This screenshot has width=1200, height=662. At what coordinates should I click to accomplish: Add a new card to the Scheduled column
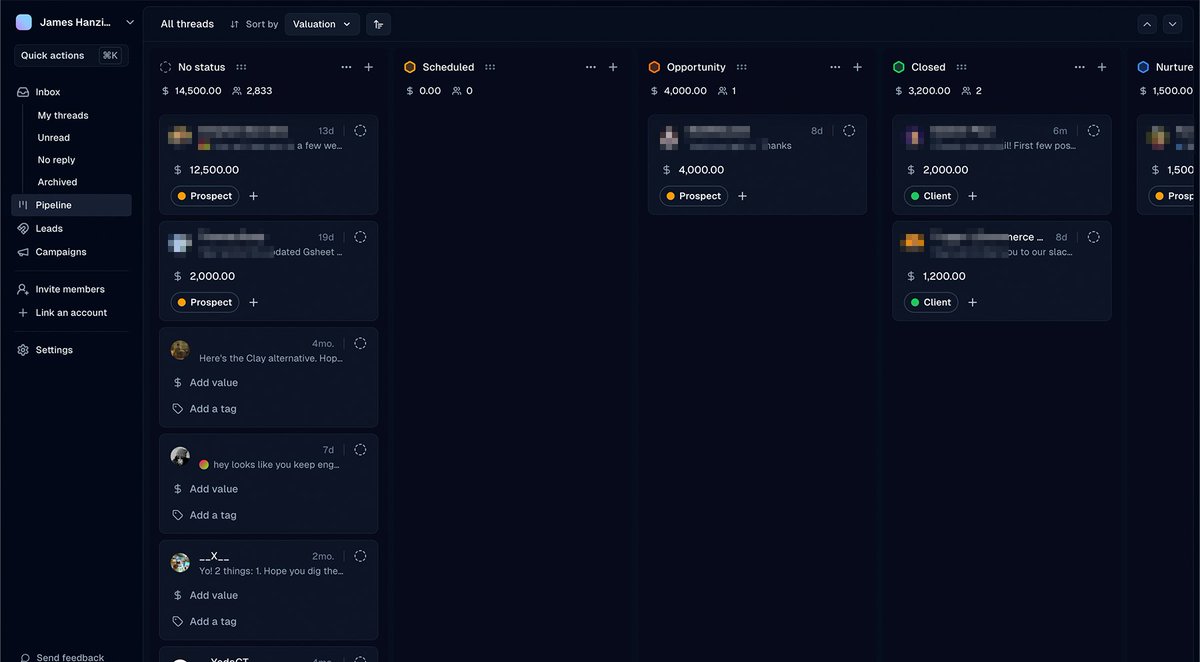612,66
